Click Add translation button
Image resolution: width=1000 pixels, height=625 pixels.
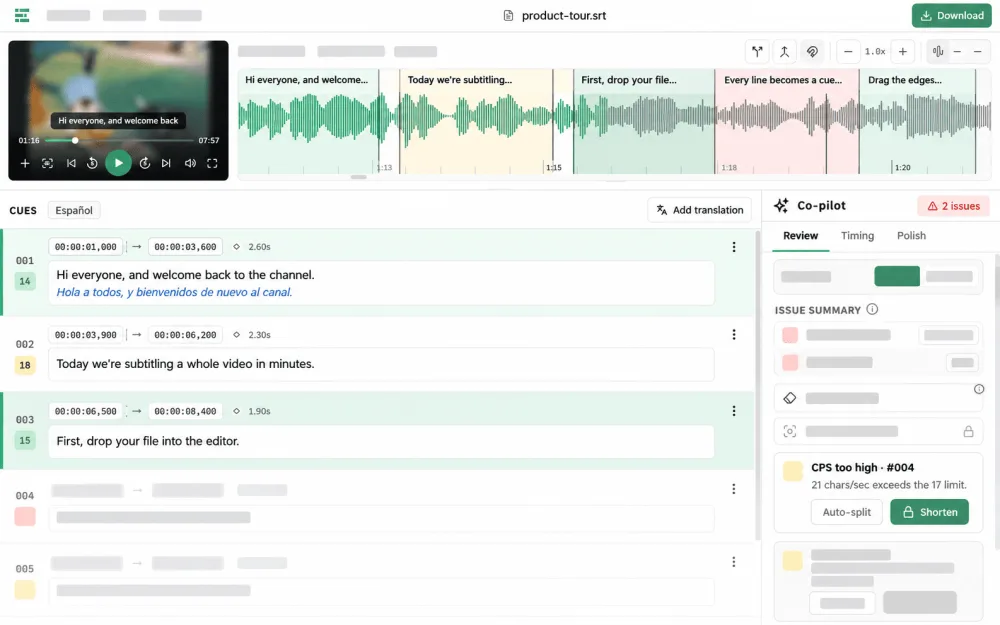coord(700,210)
